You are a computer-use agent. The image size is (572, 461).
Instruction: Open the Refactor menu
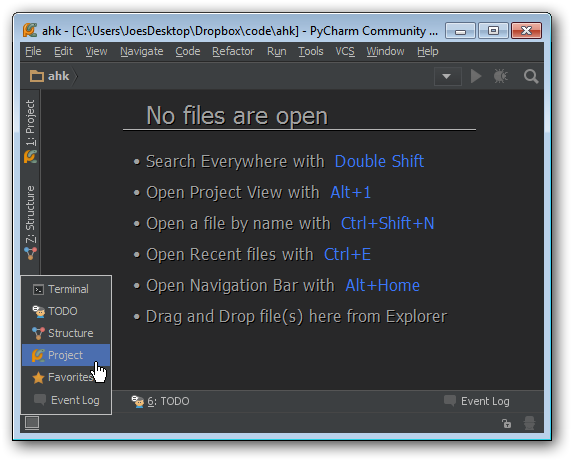(x=233, y=51)
